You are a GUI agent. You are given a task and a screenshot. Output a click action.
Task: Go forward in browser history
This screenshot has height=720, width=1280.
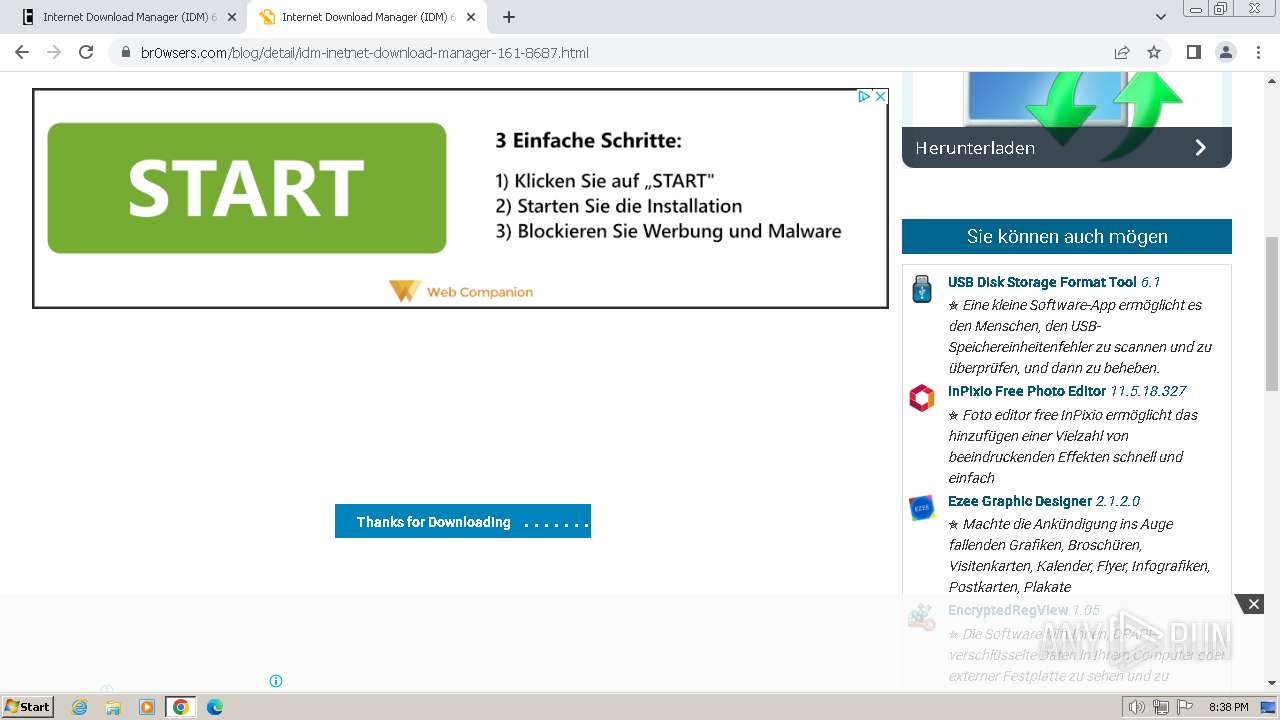(54, 52)
